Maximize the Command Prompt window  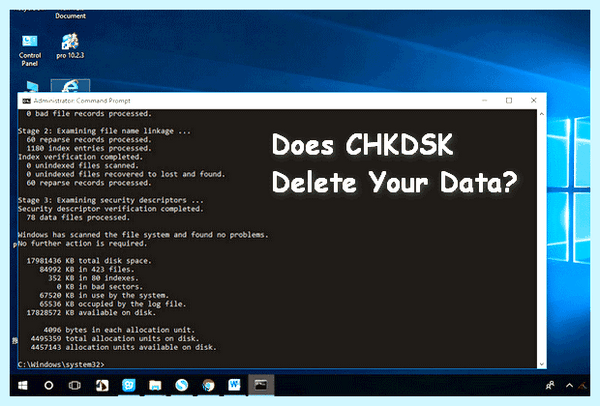509,100
